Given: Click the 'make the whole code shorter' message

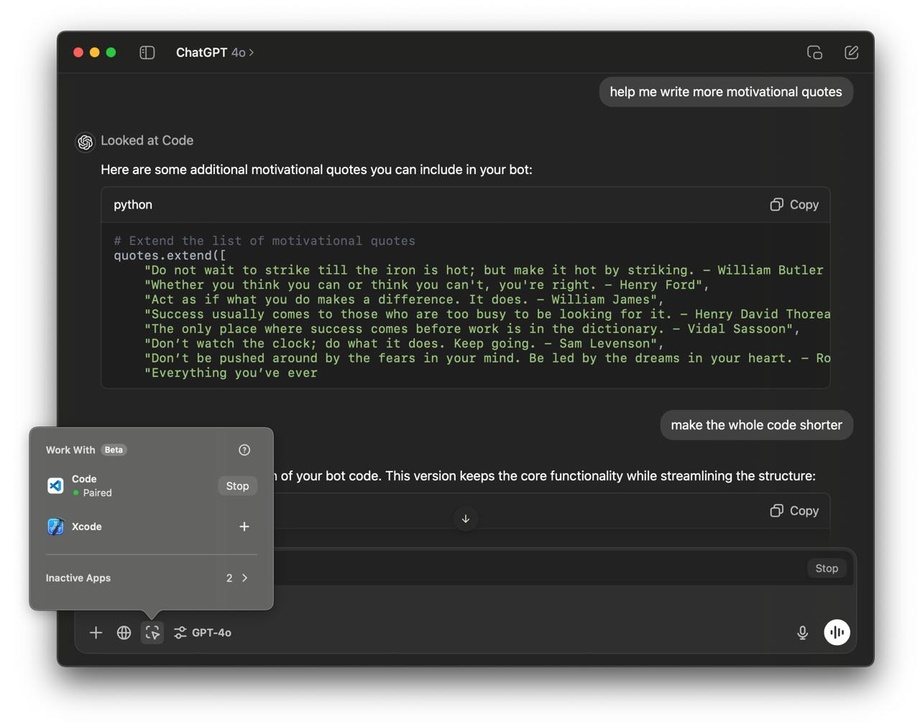Looking at the screenshot, I should pos(756,425).
